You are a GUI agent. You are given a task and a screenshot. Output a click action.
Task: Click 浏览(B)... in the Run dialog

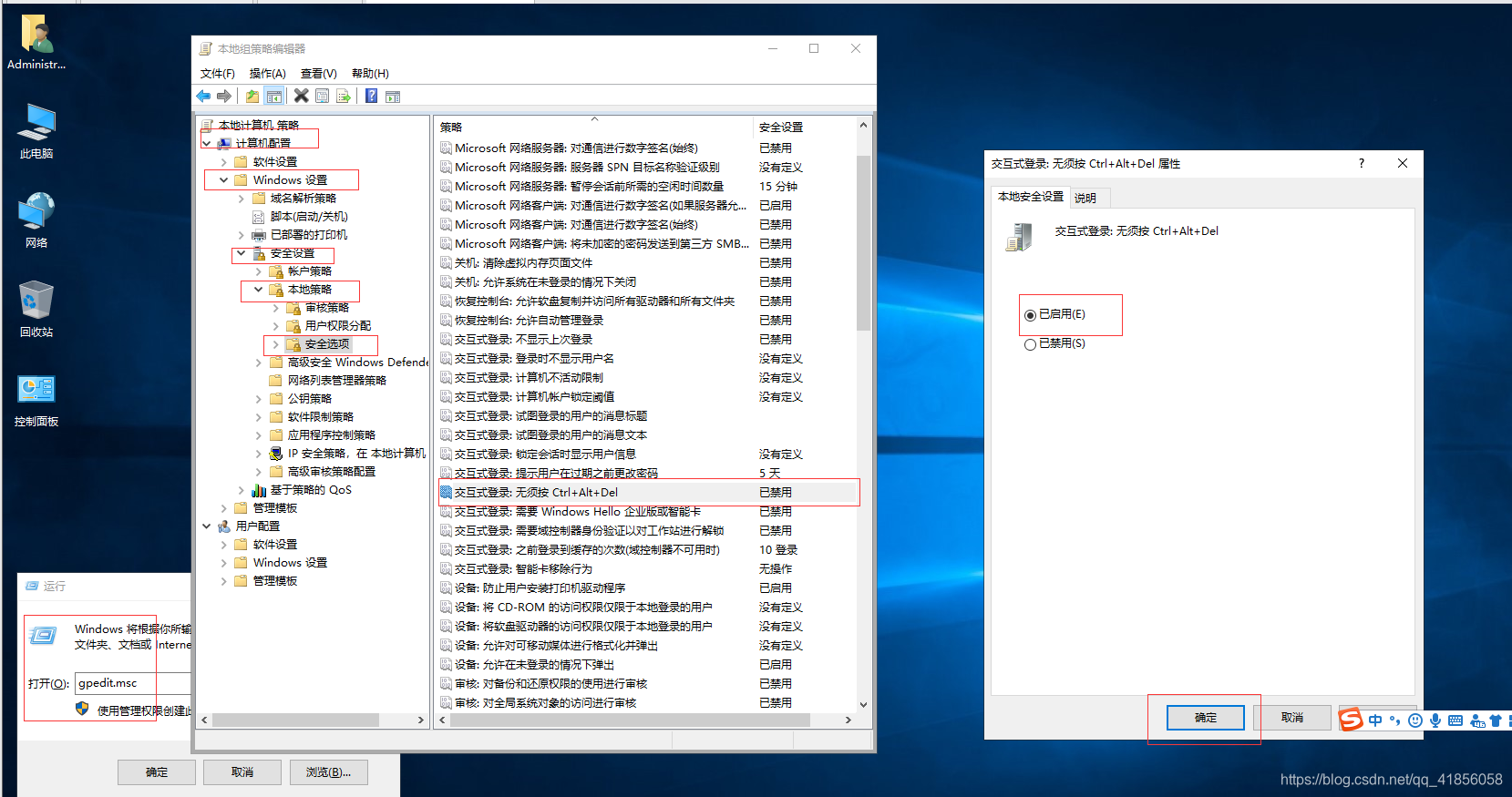[328, 772]
